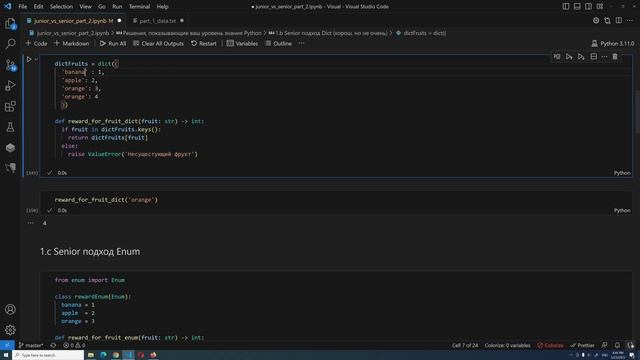The height and width of the screenshot is (360, 640).
Task: Open editor more actions ellipsis at top right
Action: tap(630, 20)
